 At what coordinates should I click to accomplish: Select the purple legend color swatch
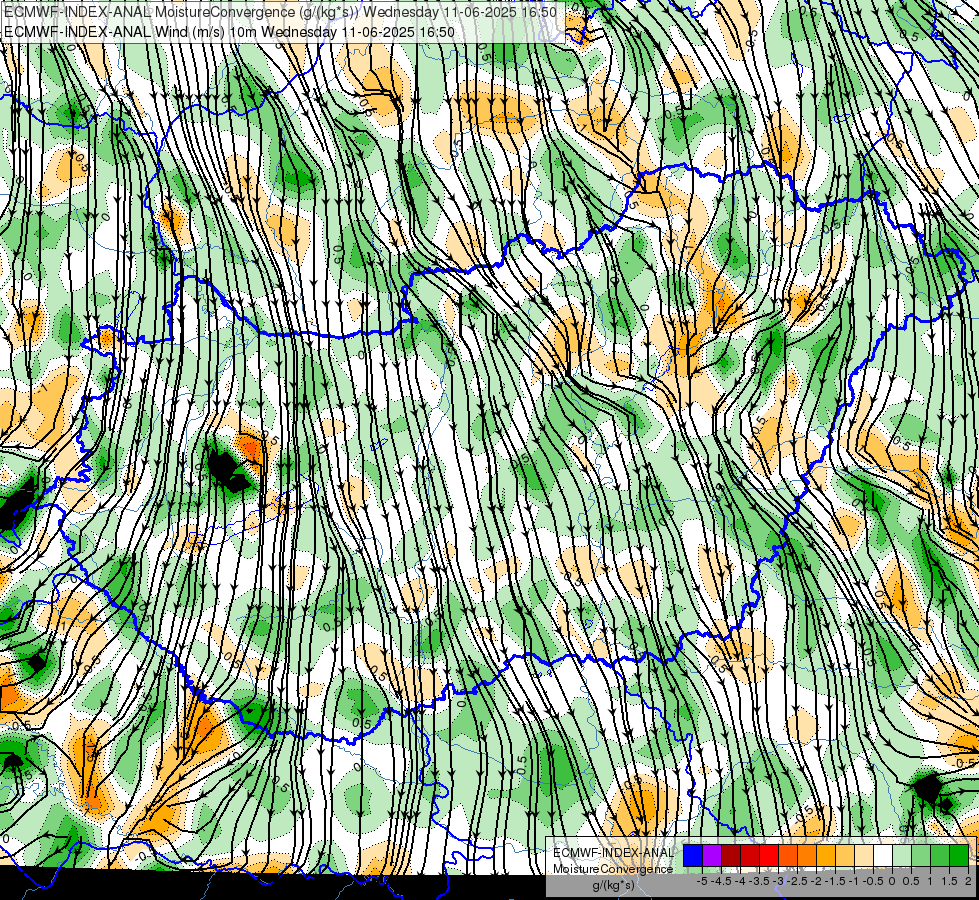click(712, 856)
